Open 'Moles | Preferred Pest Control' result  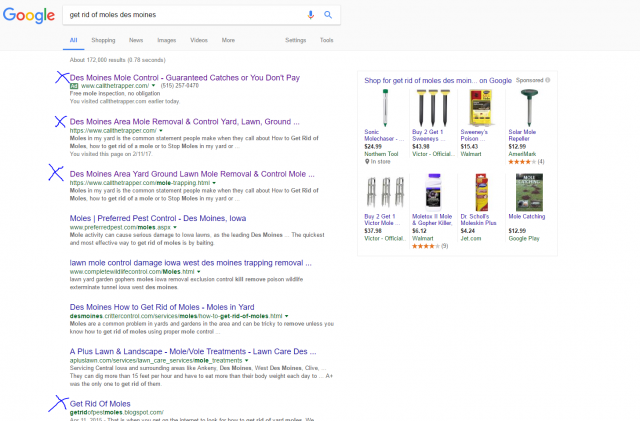click(158, 218)
